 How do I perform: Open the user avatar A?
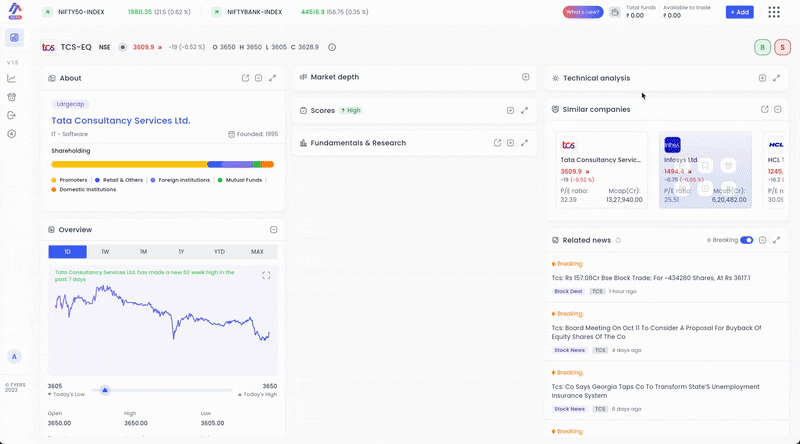(x=14, y=357)
